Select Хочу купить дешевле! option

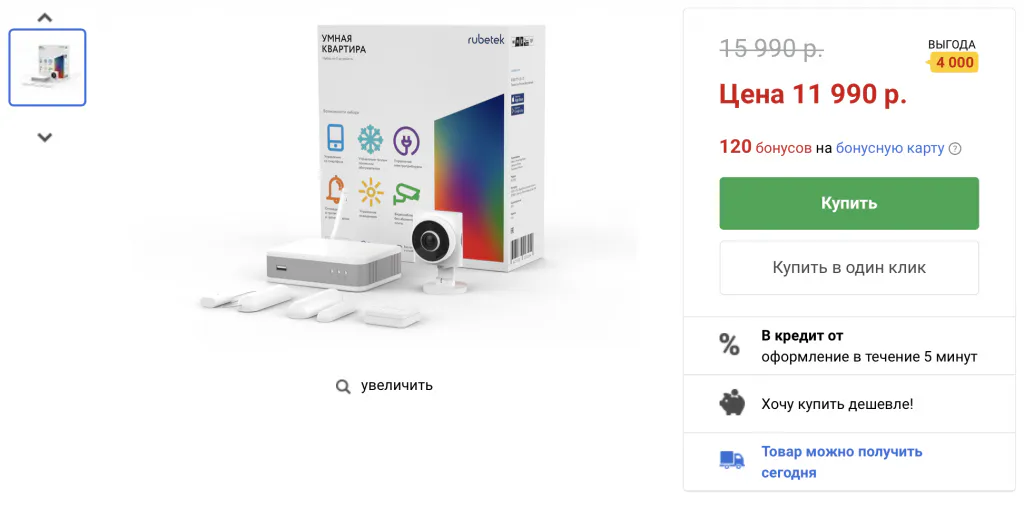point(837,404)
